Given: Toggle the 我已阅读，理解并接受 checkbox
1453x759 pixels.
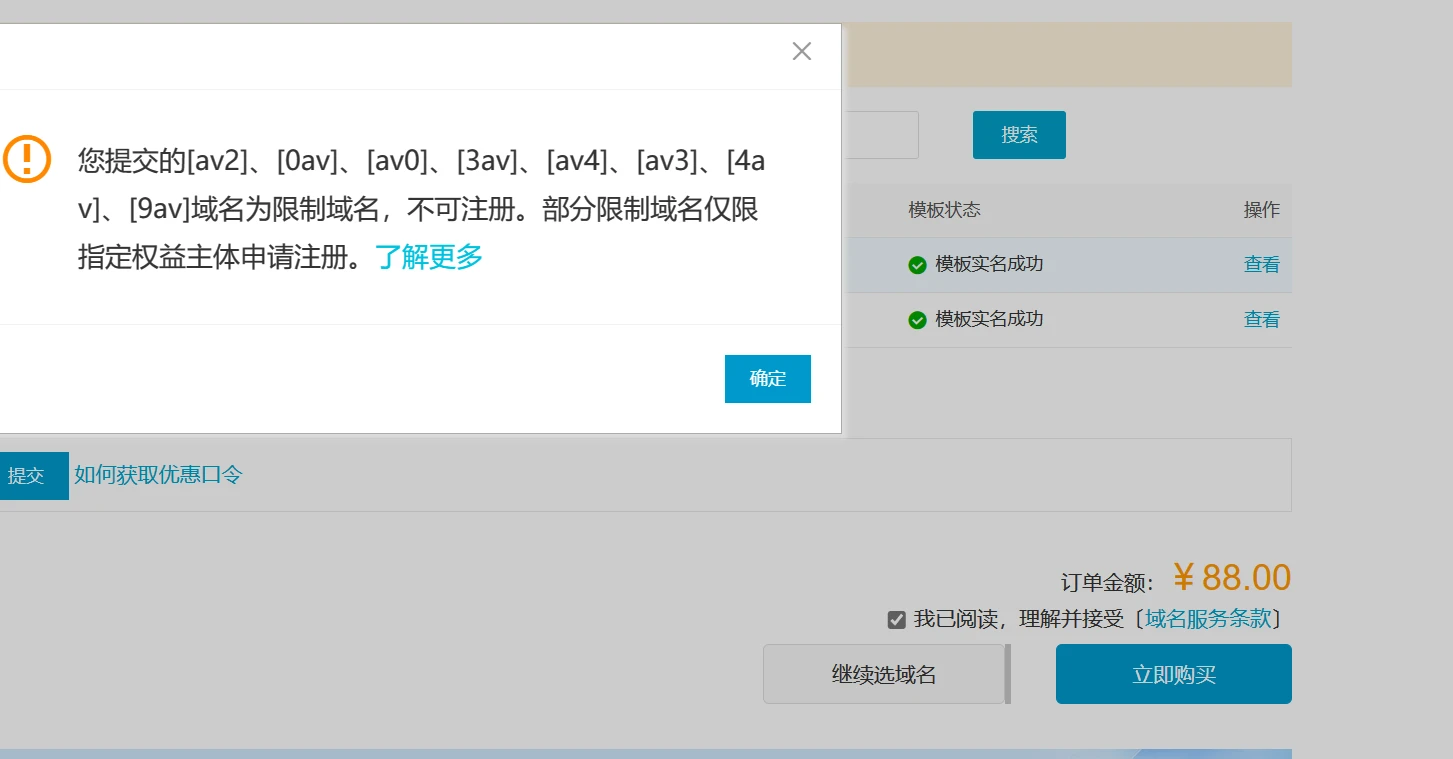Looking at the screenshot, I should (897, 620).
